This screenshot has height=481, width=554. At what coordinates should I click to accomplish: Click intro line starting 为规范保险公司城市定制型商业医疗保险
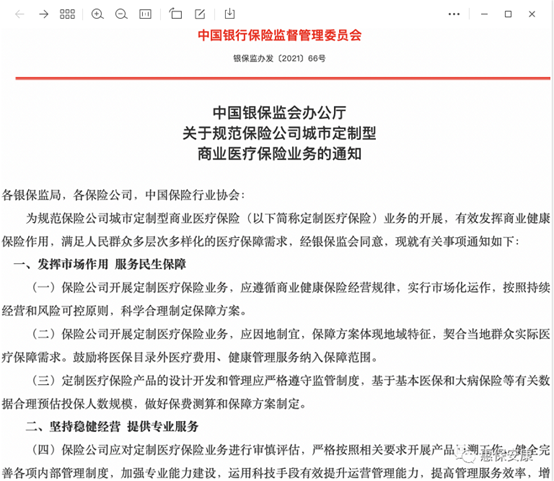click(288, 218)
